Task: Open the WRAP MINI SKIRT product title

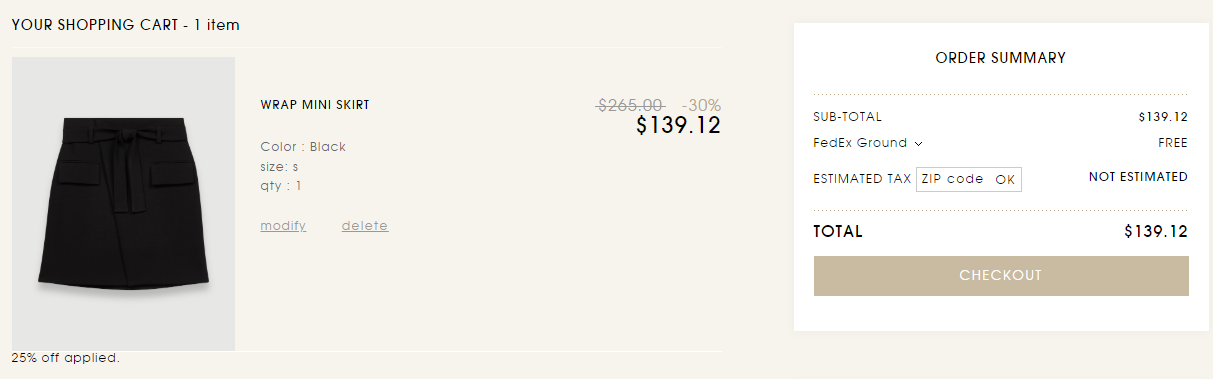Action: pyautogui.click(x=315, y=105)
